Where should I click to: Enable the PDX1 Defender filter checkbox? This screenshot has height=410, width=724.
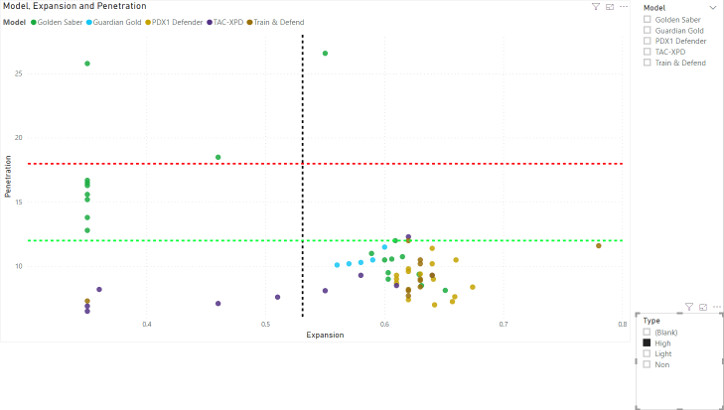point(648,41)
